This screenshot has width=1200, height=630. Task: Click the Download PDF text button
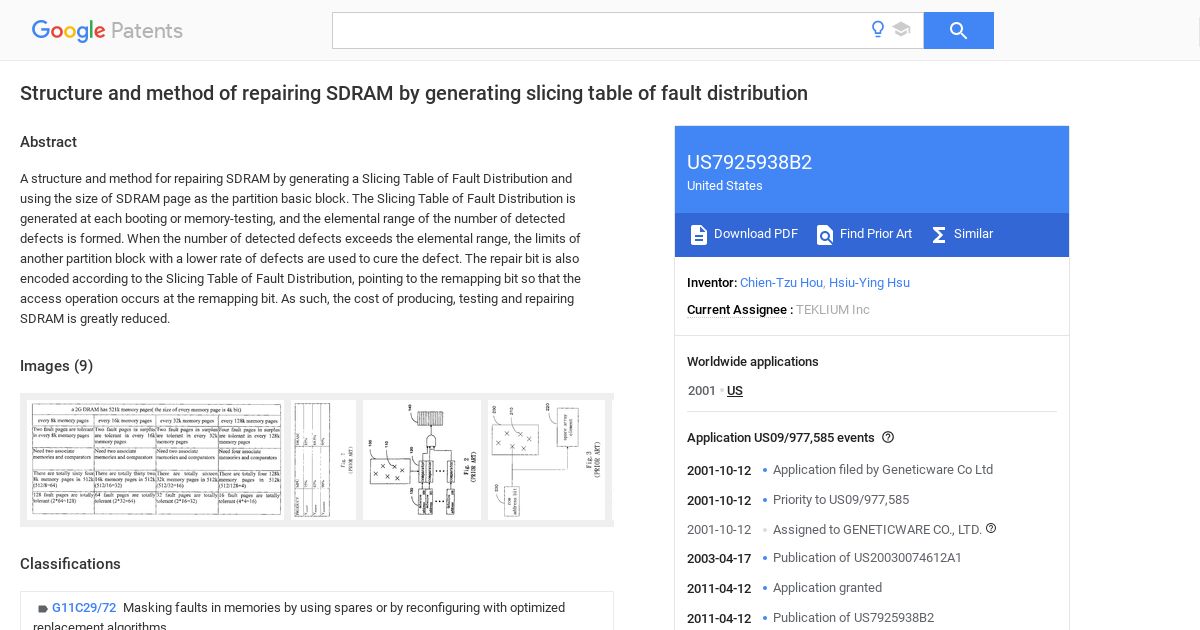click(x=756, y=234)
